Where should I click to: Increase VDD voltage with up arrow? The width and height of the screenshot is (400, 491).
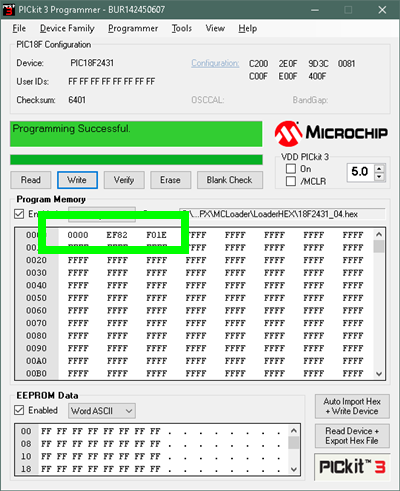tap(379, 168)
